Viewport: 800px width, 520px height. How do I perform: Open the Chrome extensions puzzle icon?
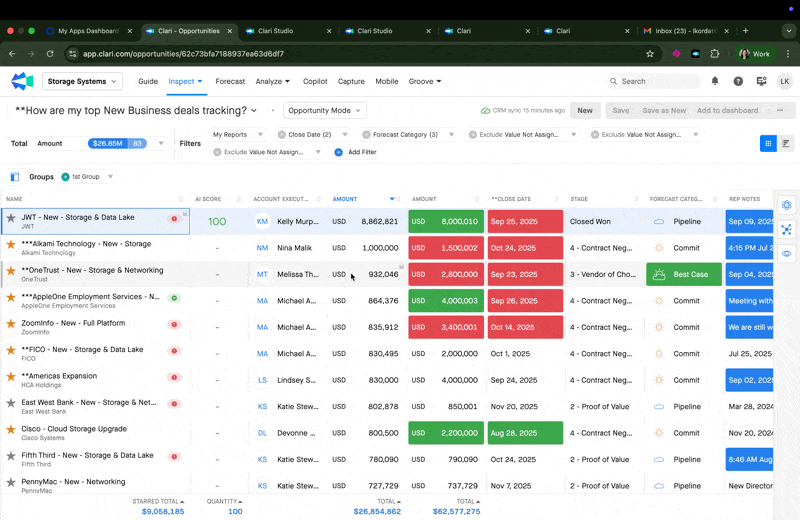pos(715,54)
